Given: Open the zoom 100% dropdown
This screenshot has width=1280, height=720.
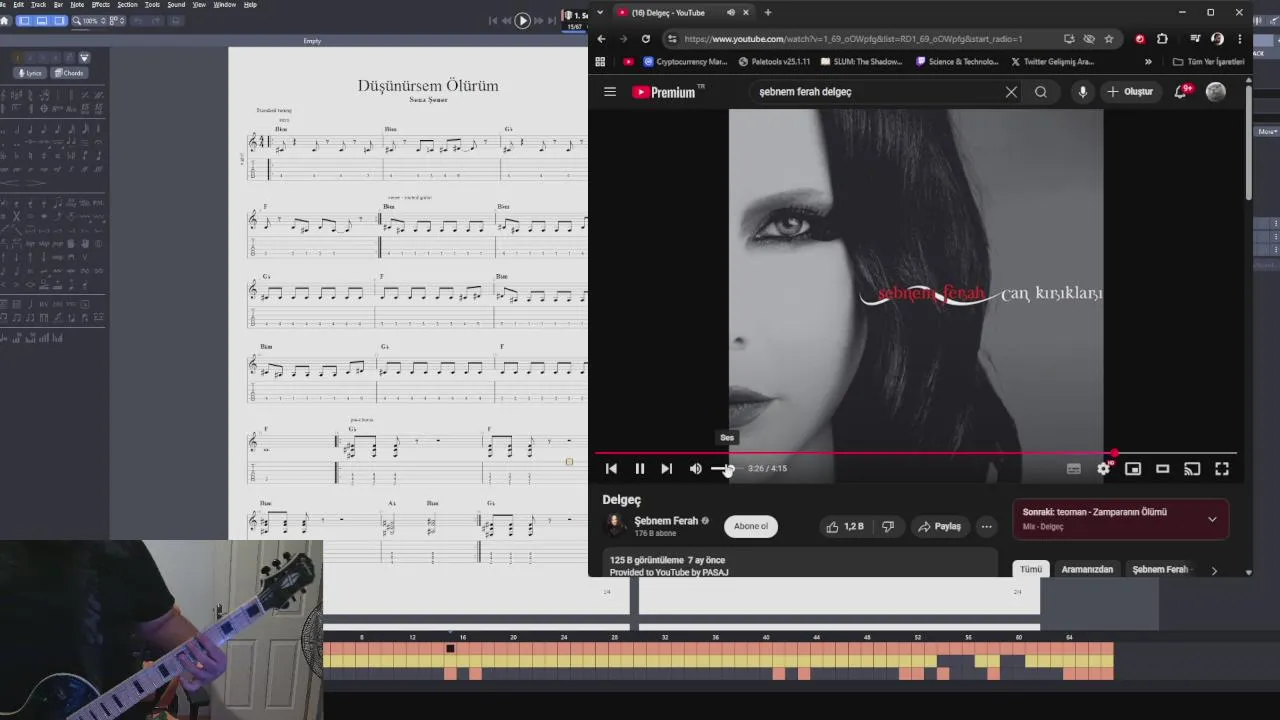Looking at the screenshot, I should [91, 21].
